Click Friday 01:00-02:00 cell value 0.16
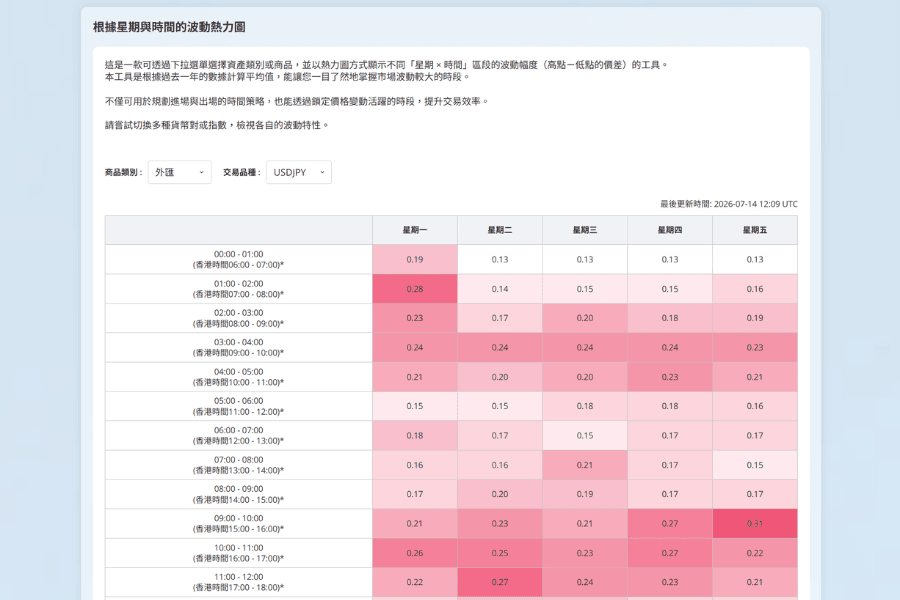Image resolution: width=900 pixels, height=600 pixels. pos(755,289)
